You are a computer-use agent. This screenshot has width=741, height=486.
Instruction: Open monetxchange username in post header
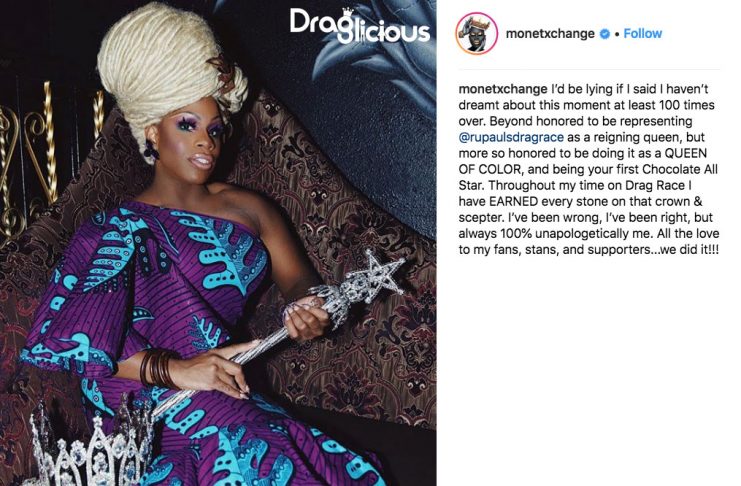pyautogui.click(x=550, y=34)
